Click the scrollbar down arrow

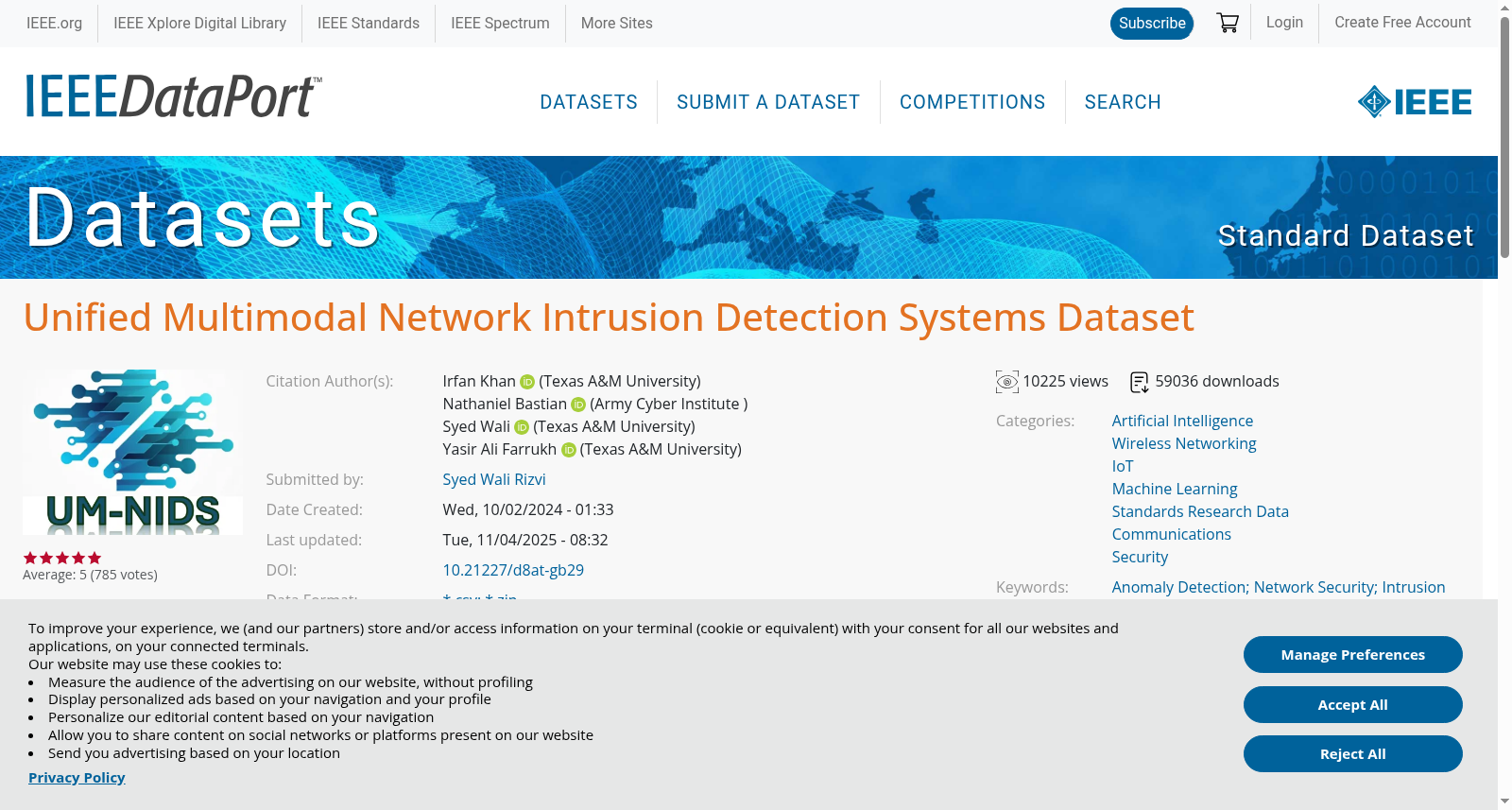(1504, 801)
